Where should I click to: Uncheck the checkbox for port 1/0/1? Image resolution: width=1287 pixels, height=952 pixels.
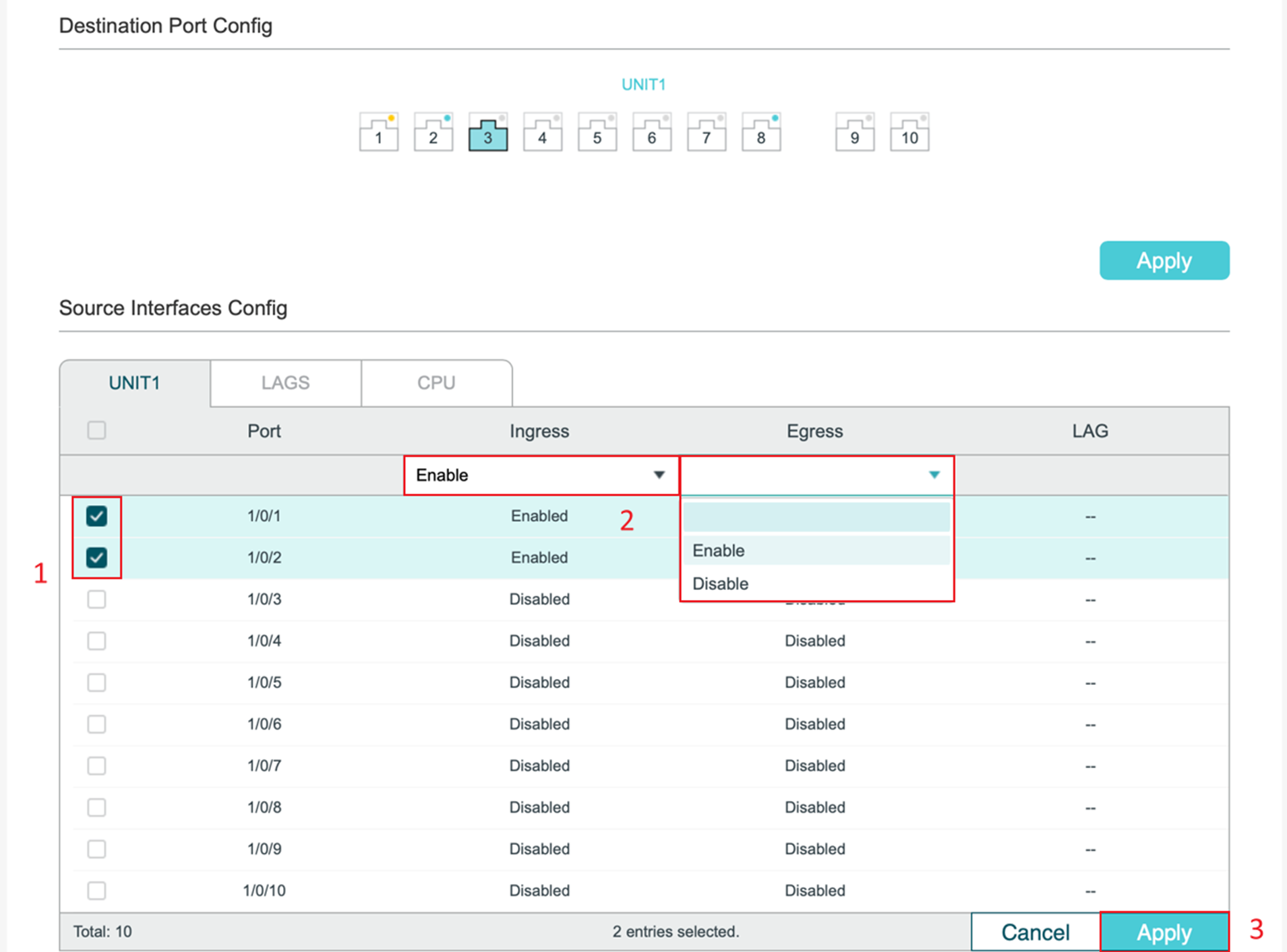pos(96,516)
